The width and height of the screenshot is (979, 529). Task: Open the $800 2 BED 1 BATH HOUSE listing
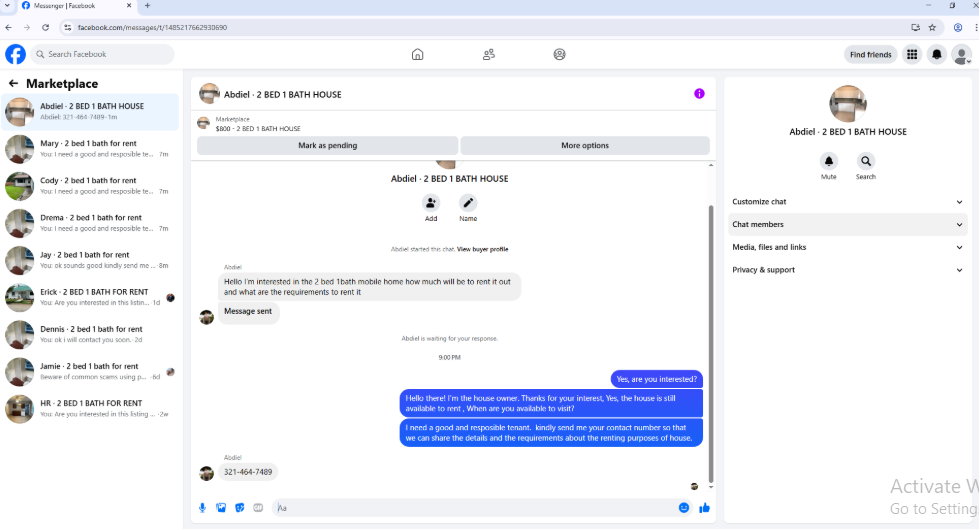point(258,129)
